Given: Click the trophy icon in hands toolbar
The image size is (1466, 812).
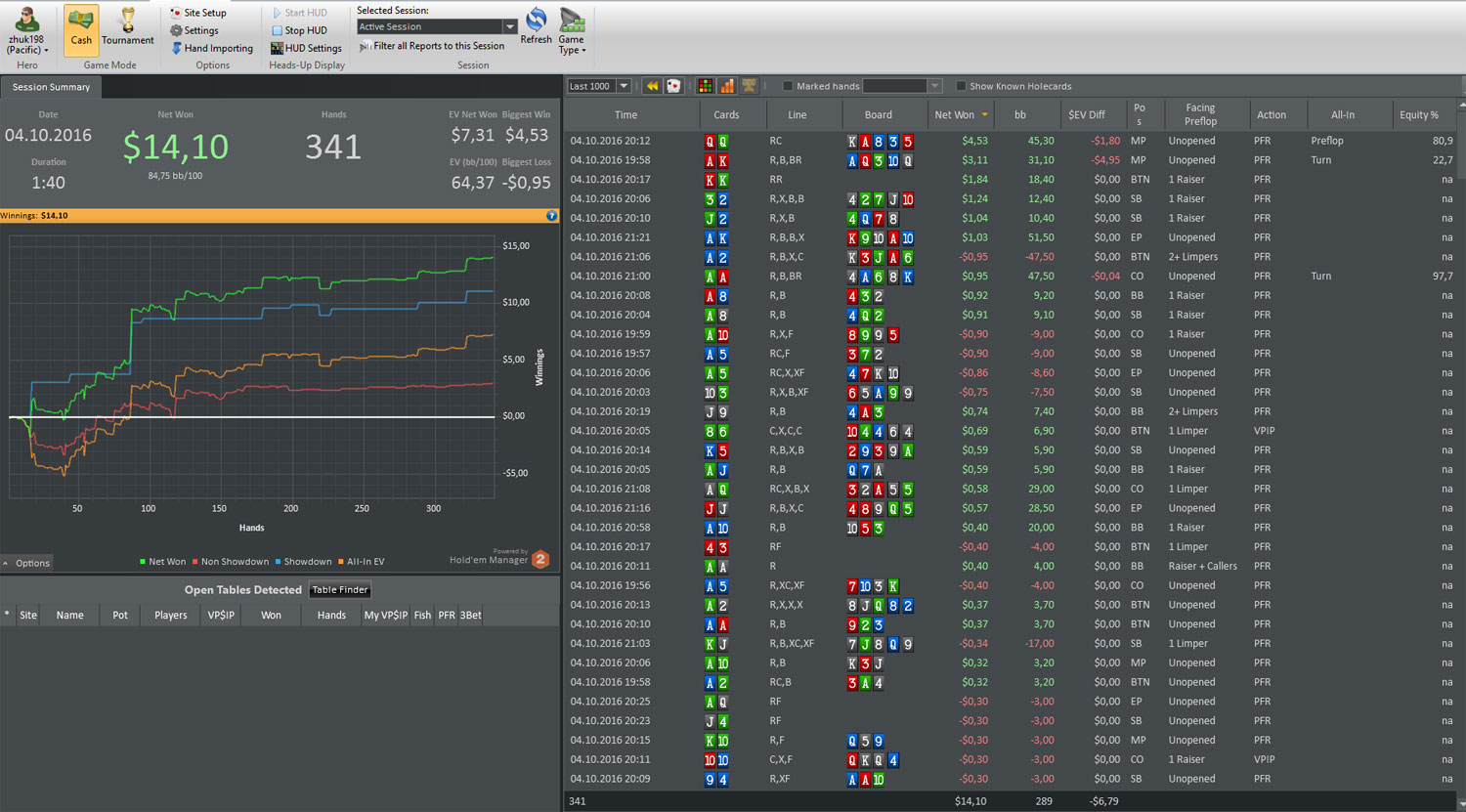Looking at the screenshot, I should 749,86.
